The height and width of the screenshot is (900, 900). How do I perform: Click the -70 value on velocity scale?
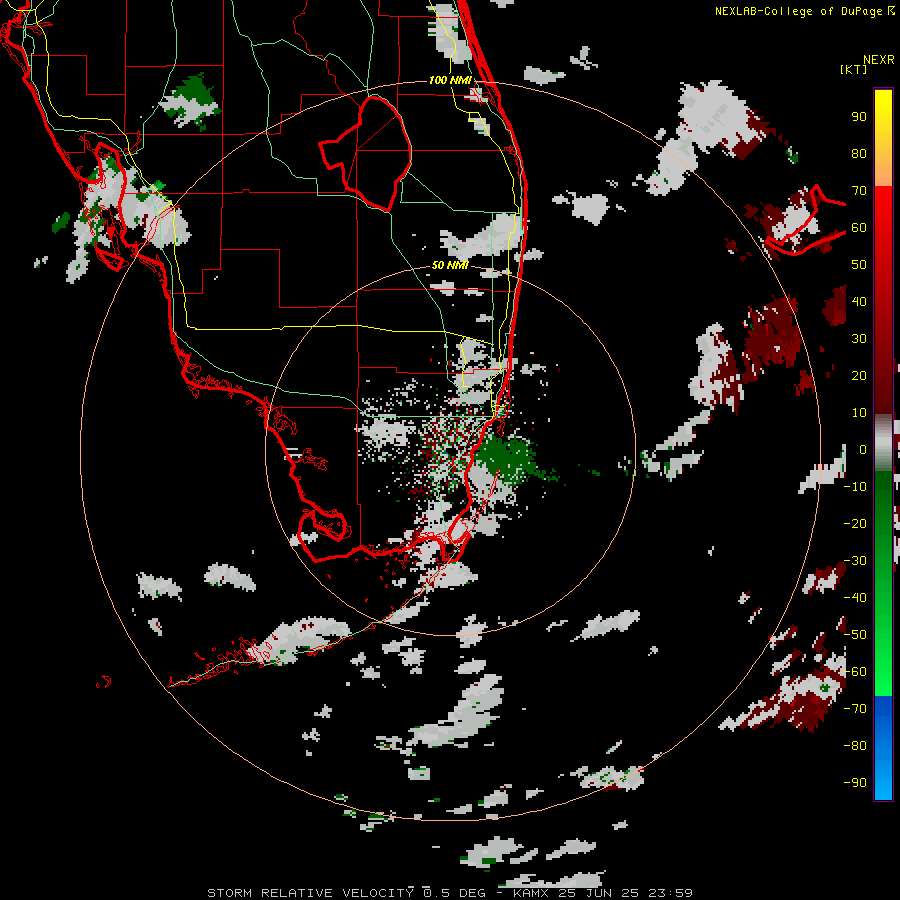pyautogui.click(x=855, y=709)
